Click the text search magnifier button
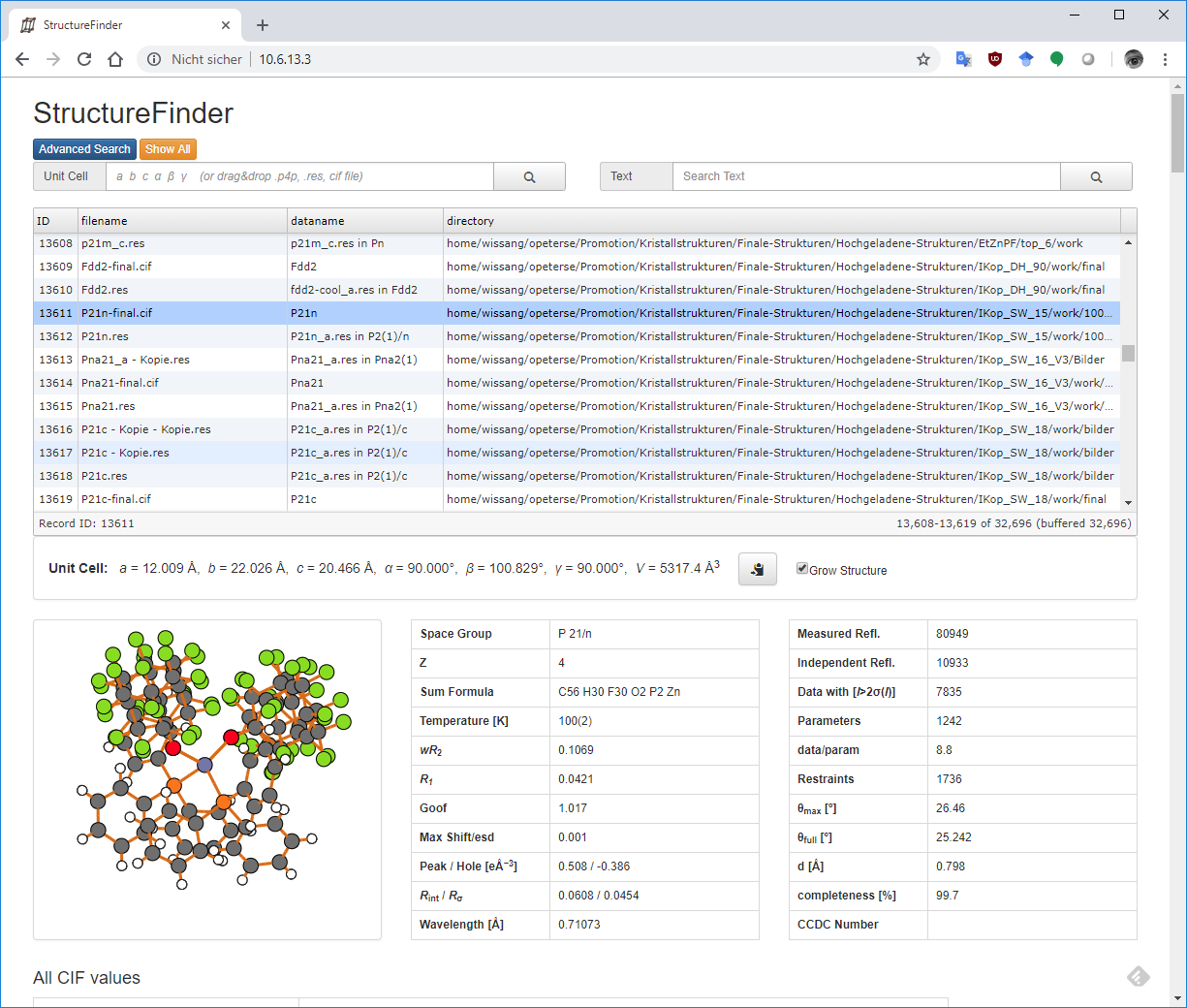The image size is (1187, 1008). 1096,176
